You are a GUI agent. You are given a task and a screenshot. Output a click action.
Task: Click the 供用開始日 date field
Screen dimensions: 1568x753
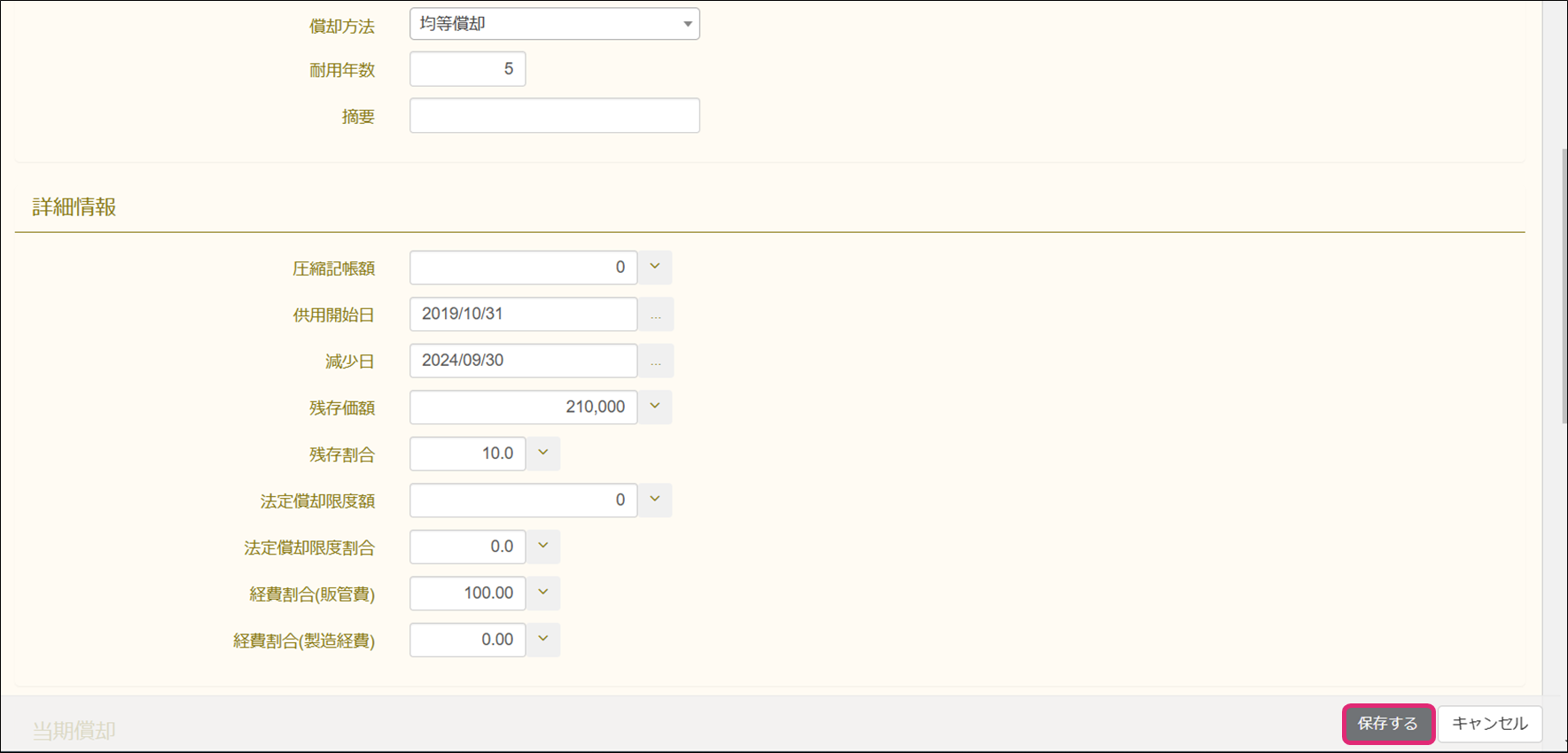(523, 314)
